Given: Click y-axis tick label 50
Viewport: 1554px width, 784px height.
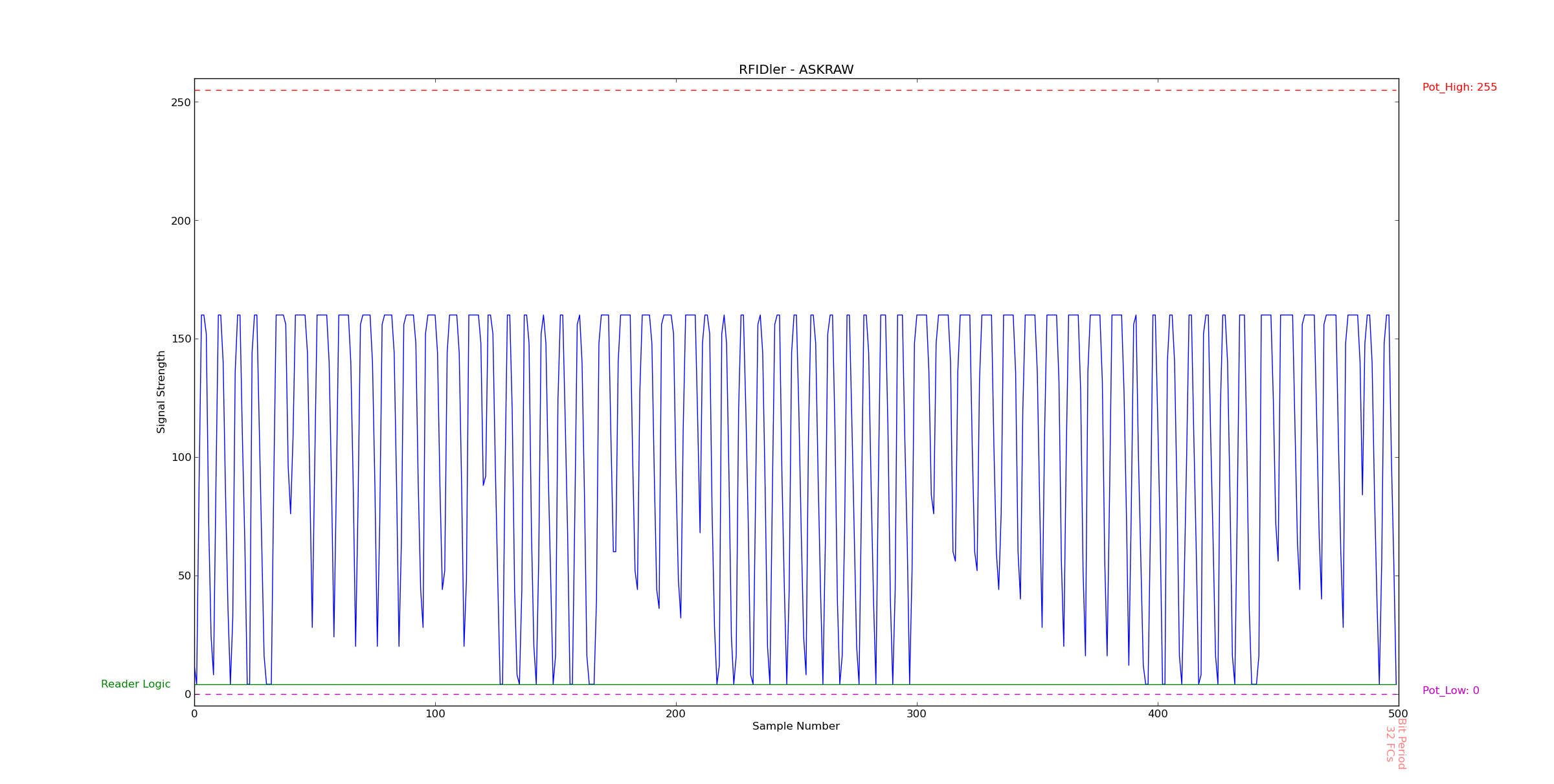Looking at the screenshot, I should click(x=183, y=576).
